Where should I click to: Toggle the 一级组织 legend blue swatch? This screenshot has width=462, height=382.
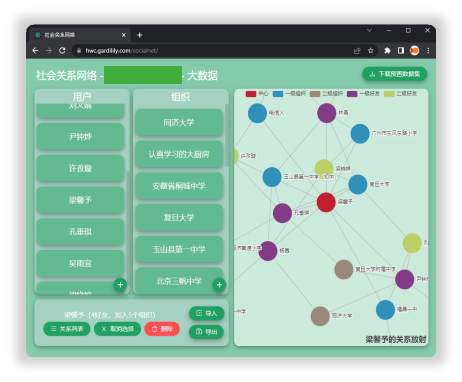point(278,94)
